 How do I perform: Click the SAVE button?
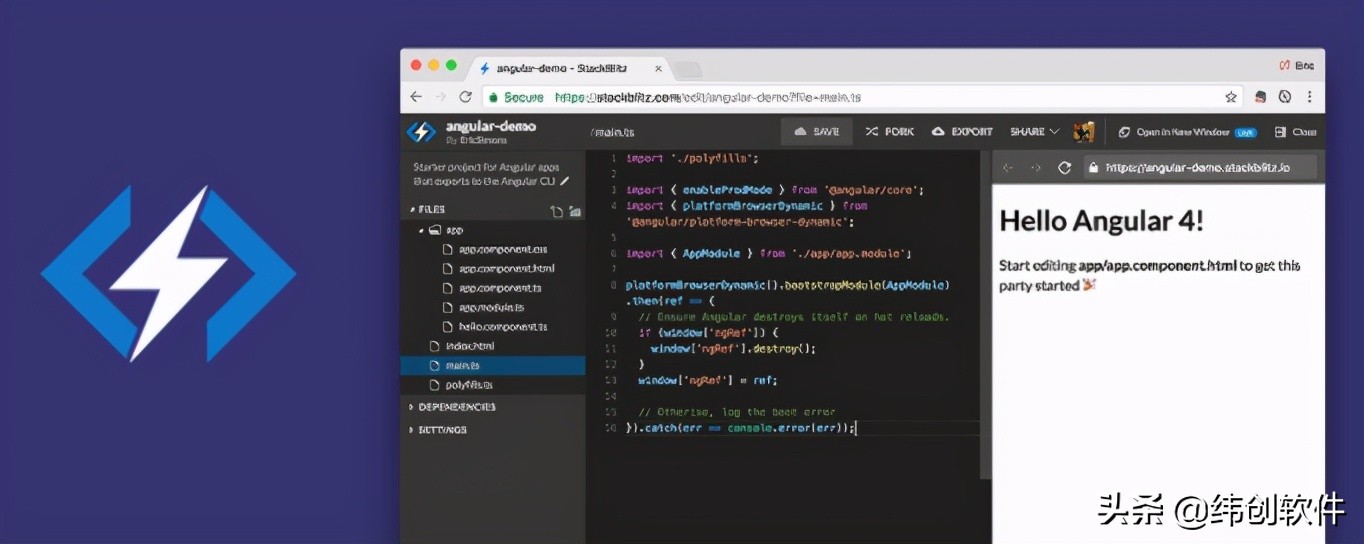point(816,132)
